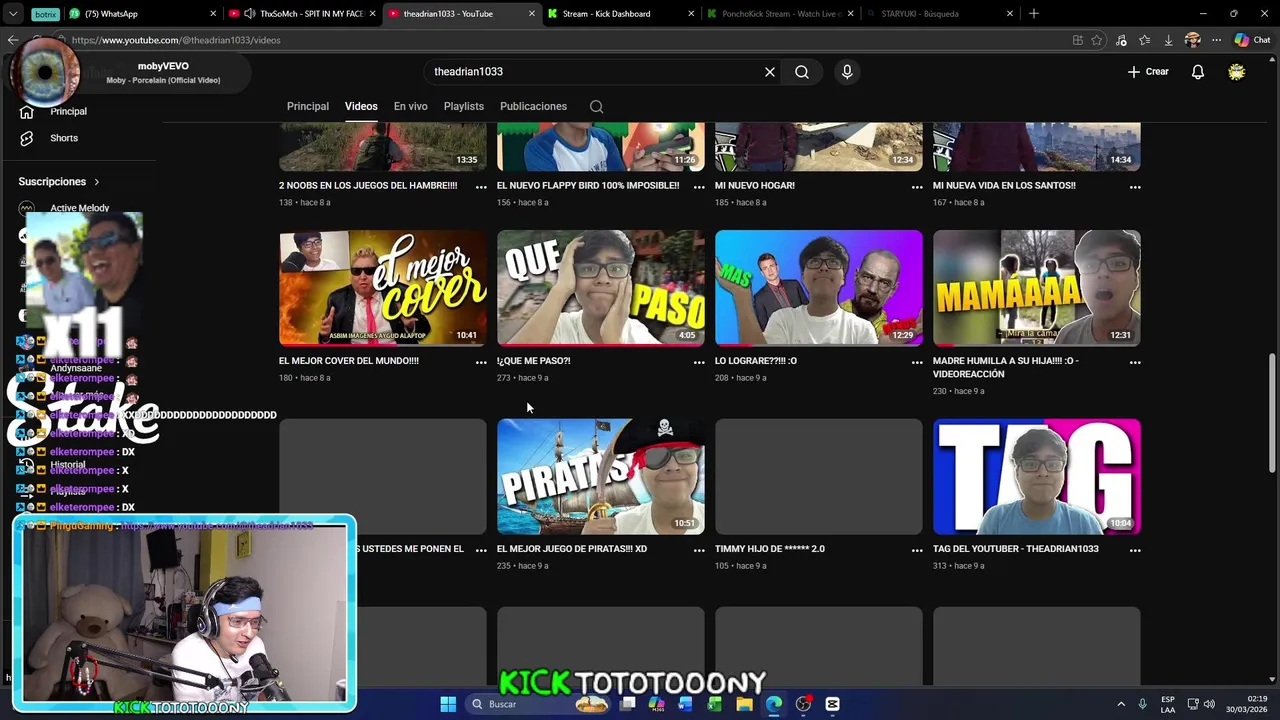
Task: Open options for TIMMY HIJO DE video
Action: tap(917, 550)
